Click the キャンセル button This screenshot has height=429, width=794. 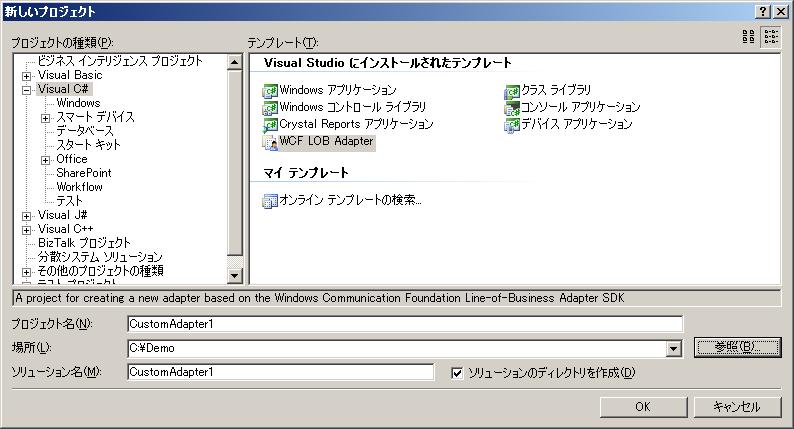pos(737,407)
